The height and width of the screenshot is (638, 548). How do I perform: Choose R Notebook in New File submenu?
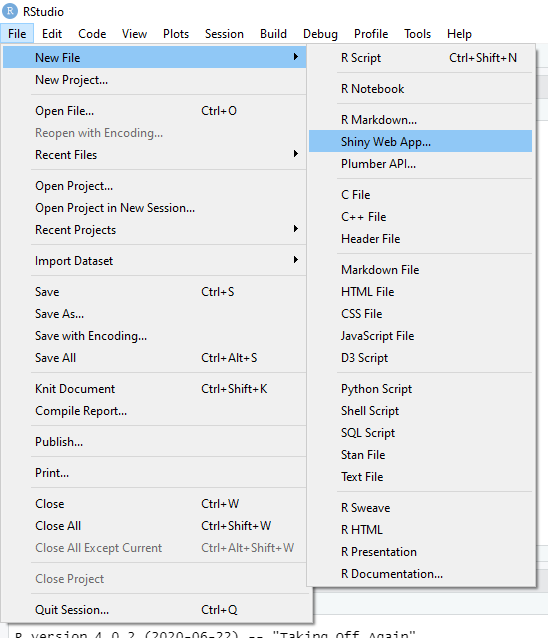(x=420, y=88)
